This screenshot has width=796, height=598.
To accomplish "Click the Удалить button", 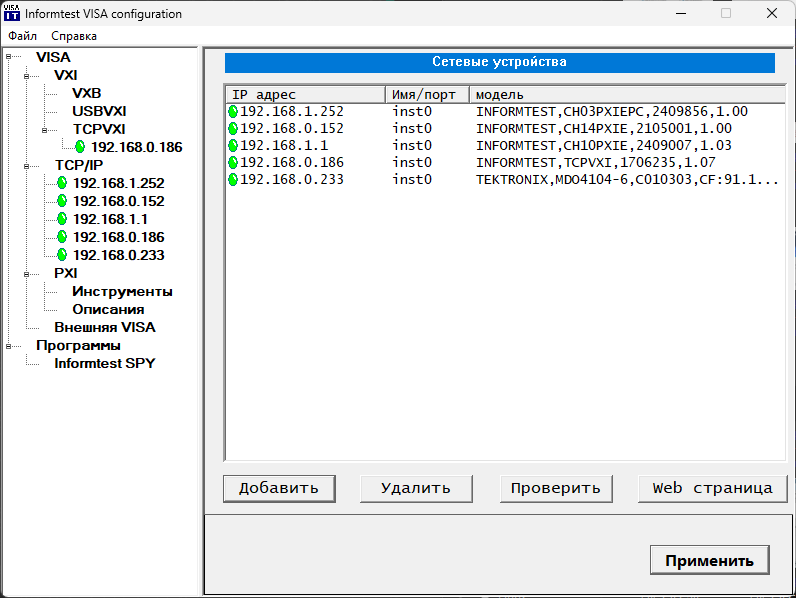I will (416, 488).
